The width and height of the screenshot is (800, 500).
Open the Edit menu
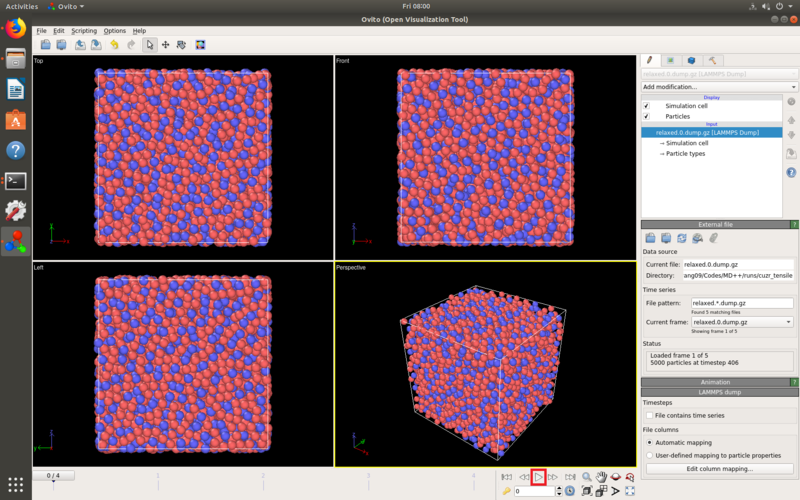(x=59, y=31)
